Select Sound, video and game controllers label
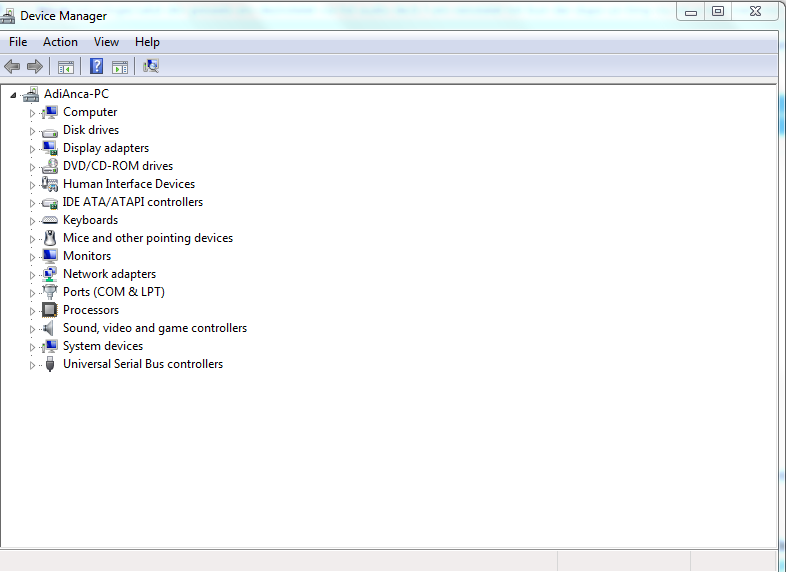 tap(155, 328)
